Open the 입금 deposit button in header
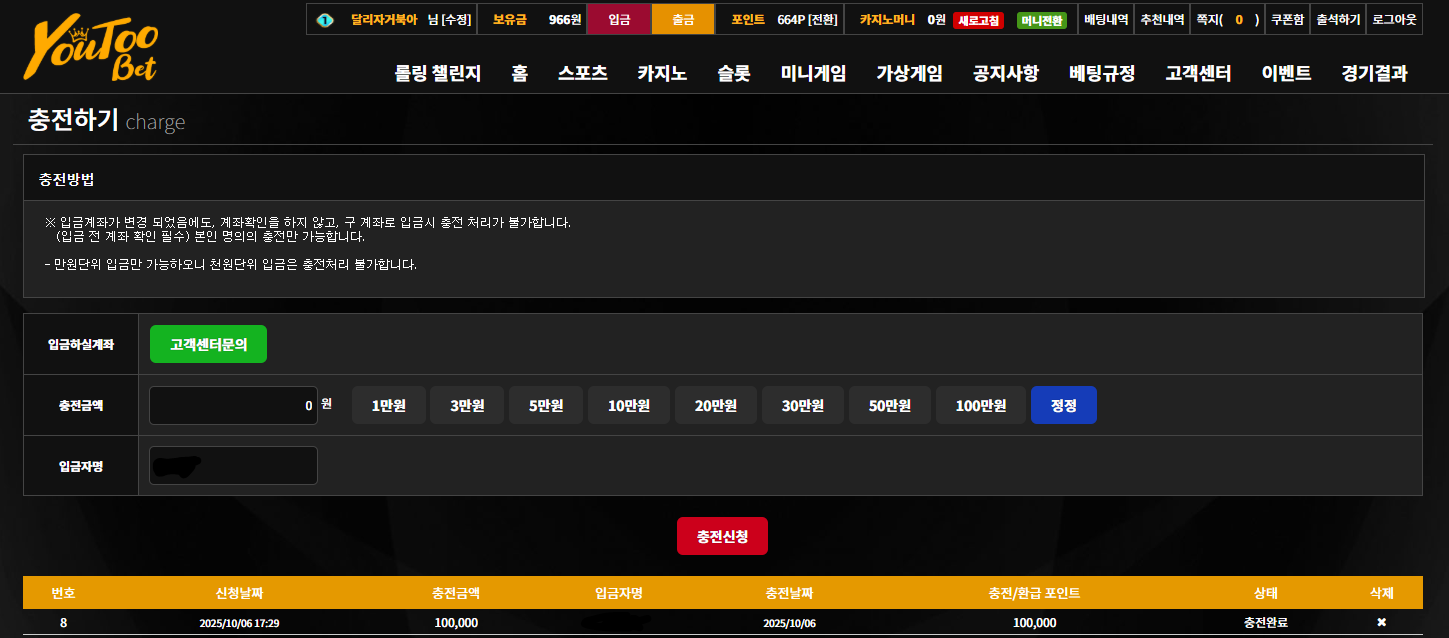Image resolution: width=1449 pixels, height=638 pixels. tap(619, 19)
